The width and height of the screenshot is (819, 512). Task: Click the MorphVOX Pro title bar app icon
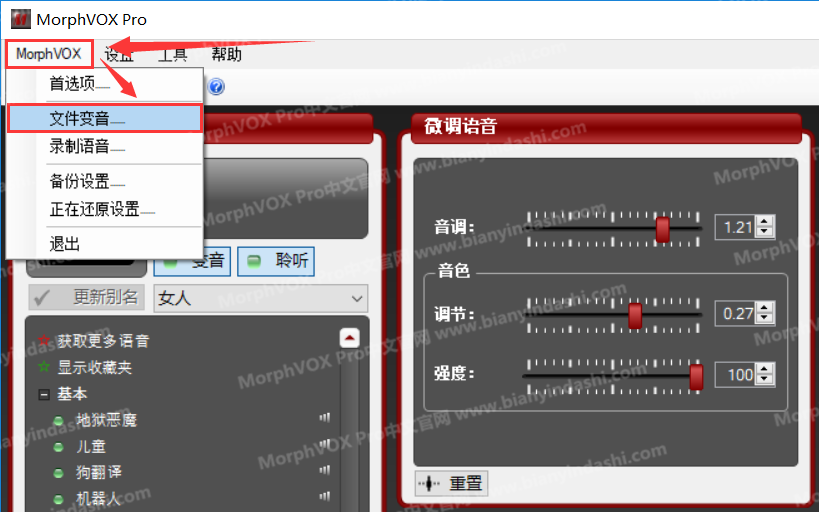[21, 19]
